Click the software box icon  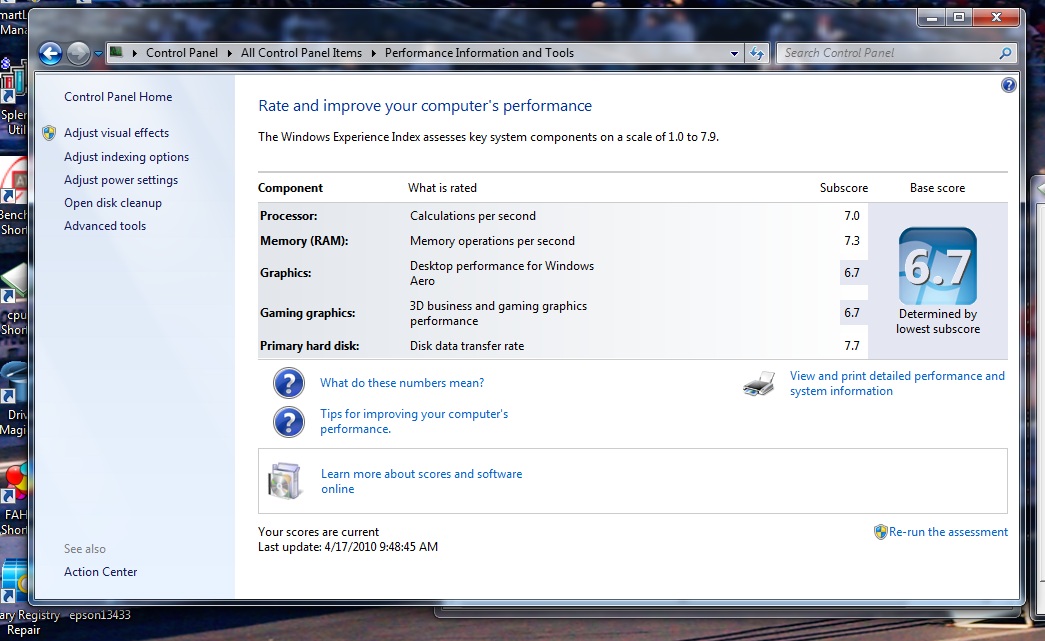click(x=285, y=480)
